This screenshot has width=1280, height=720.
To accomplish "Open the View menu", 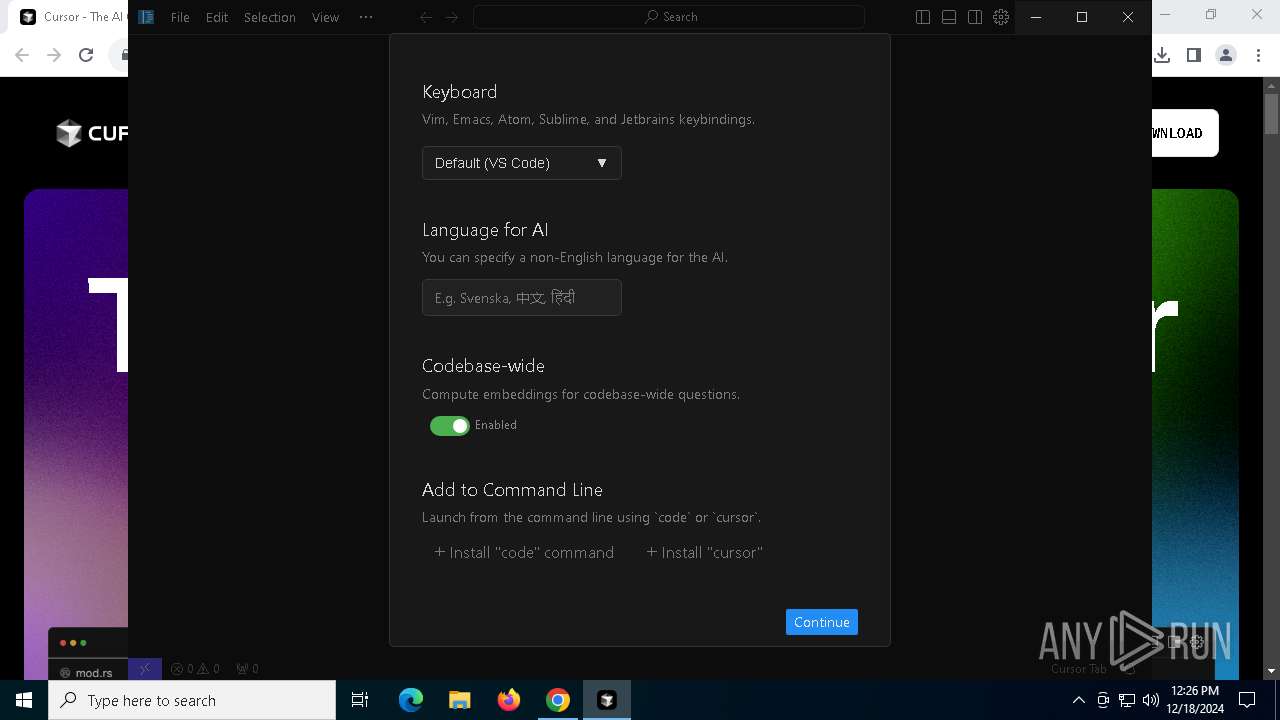I will pyautogui.click(x=325, y=17).
